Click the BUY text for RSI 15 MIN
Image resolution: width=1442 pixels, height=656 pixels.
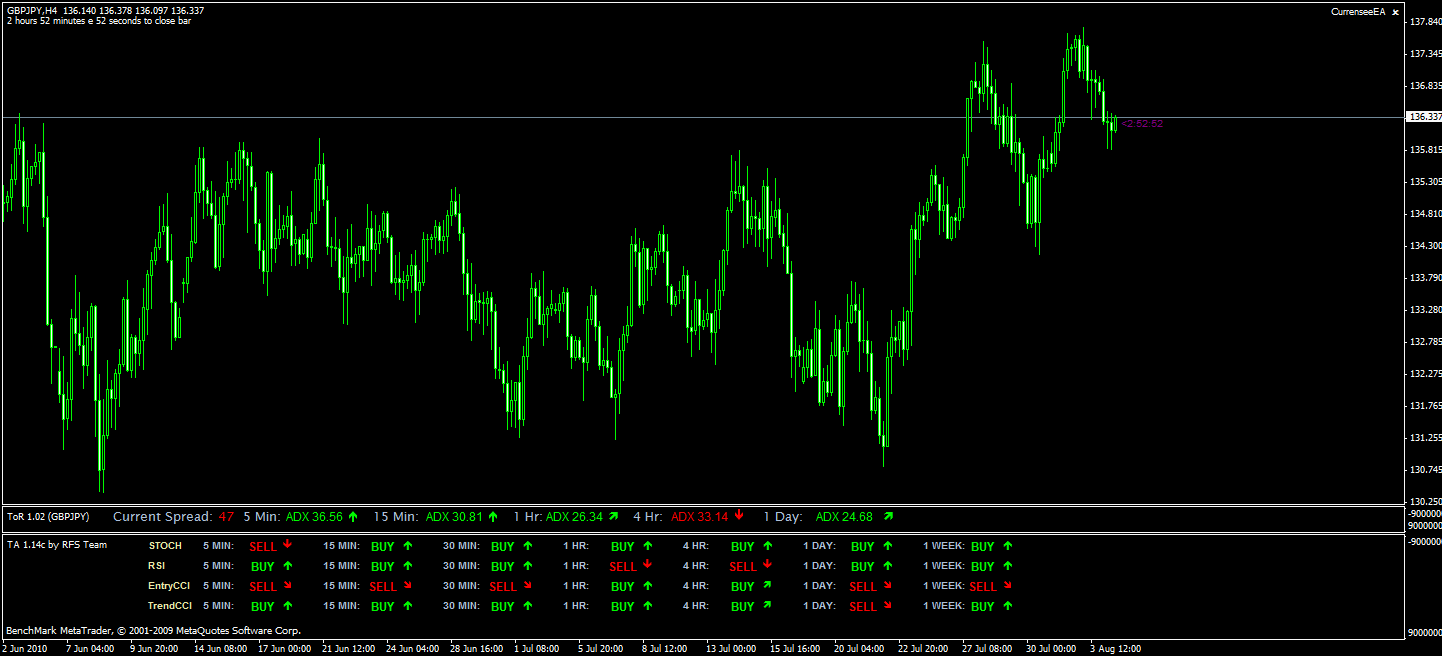383,567
